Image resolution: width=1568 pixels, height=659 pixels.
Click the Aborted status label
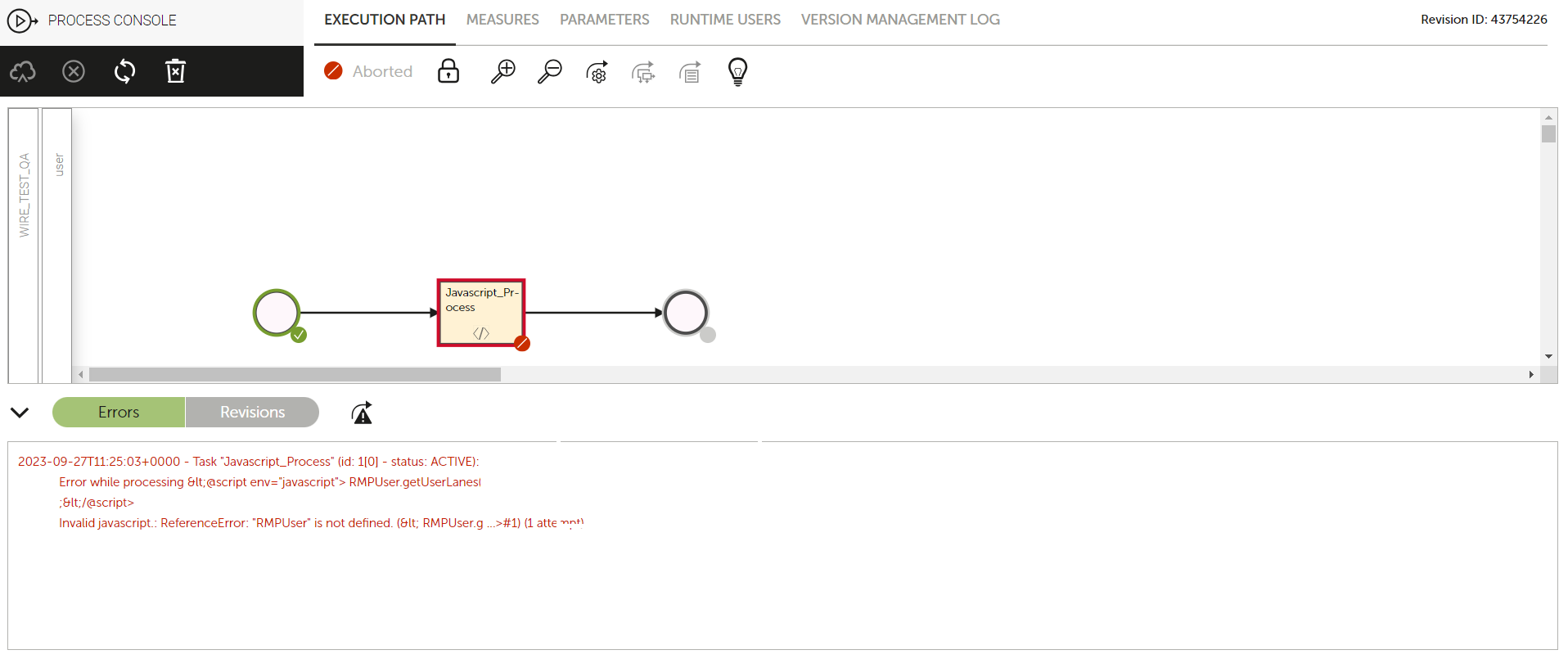382,71
